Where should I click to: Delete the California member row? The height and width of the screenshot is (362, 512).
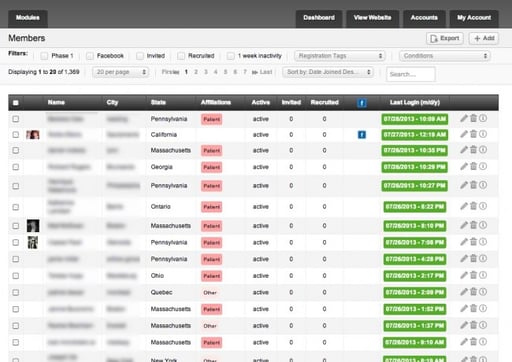[x=473, y=134]
